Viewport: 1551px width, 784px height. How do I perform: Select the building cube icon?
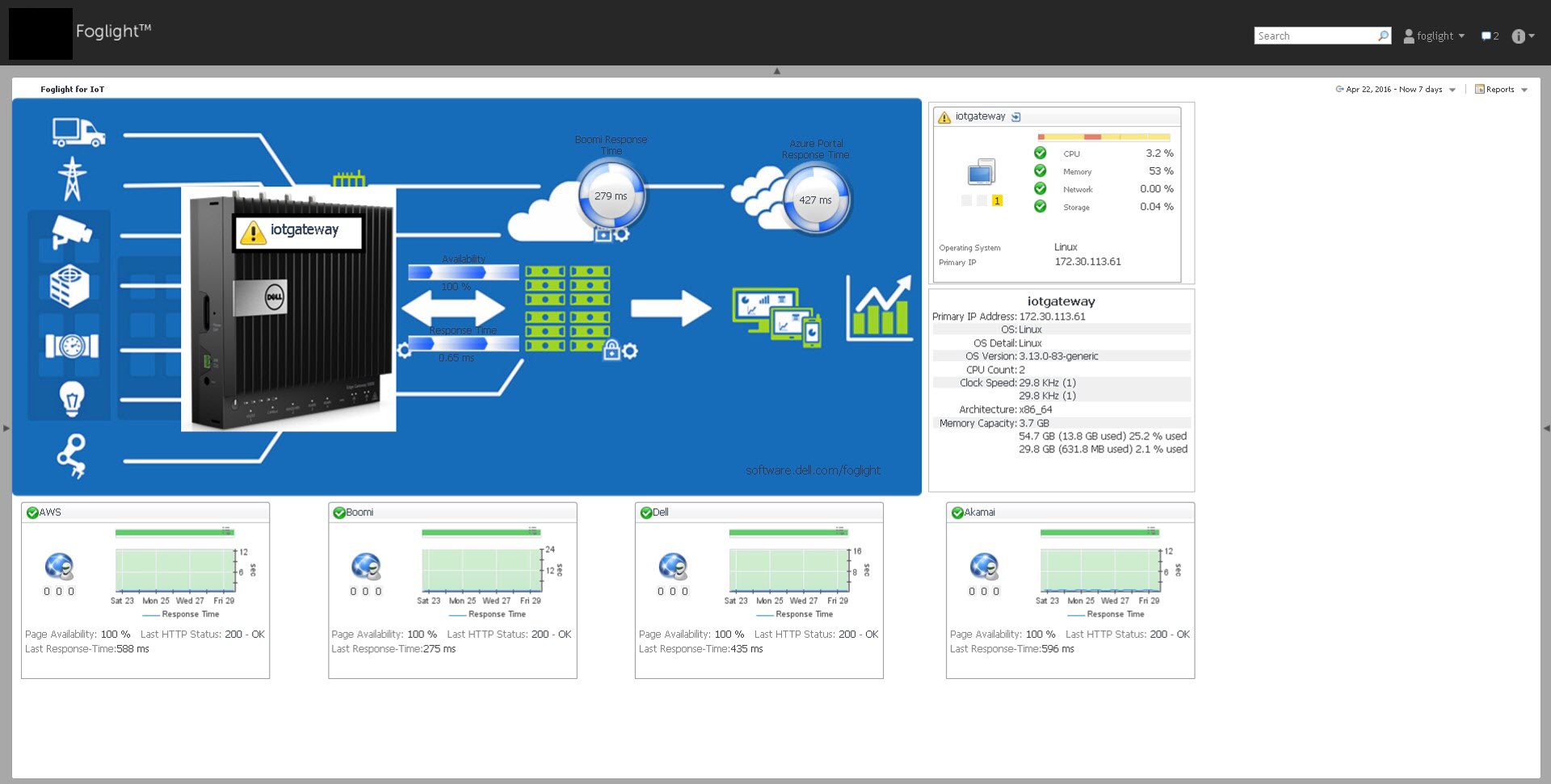point(69,286)
